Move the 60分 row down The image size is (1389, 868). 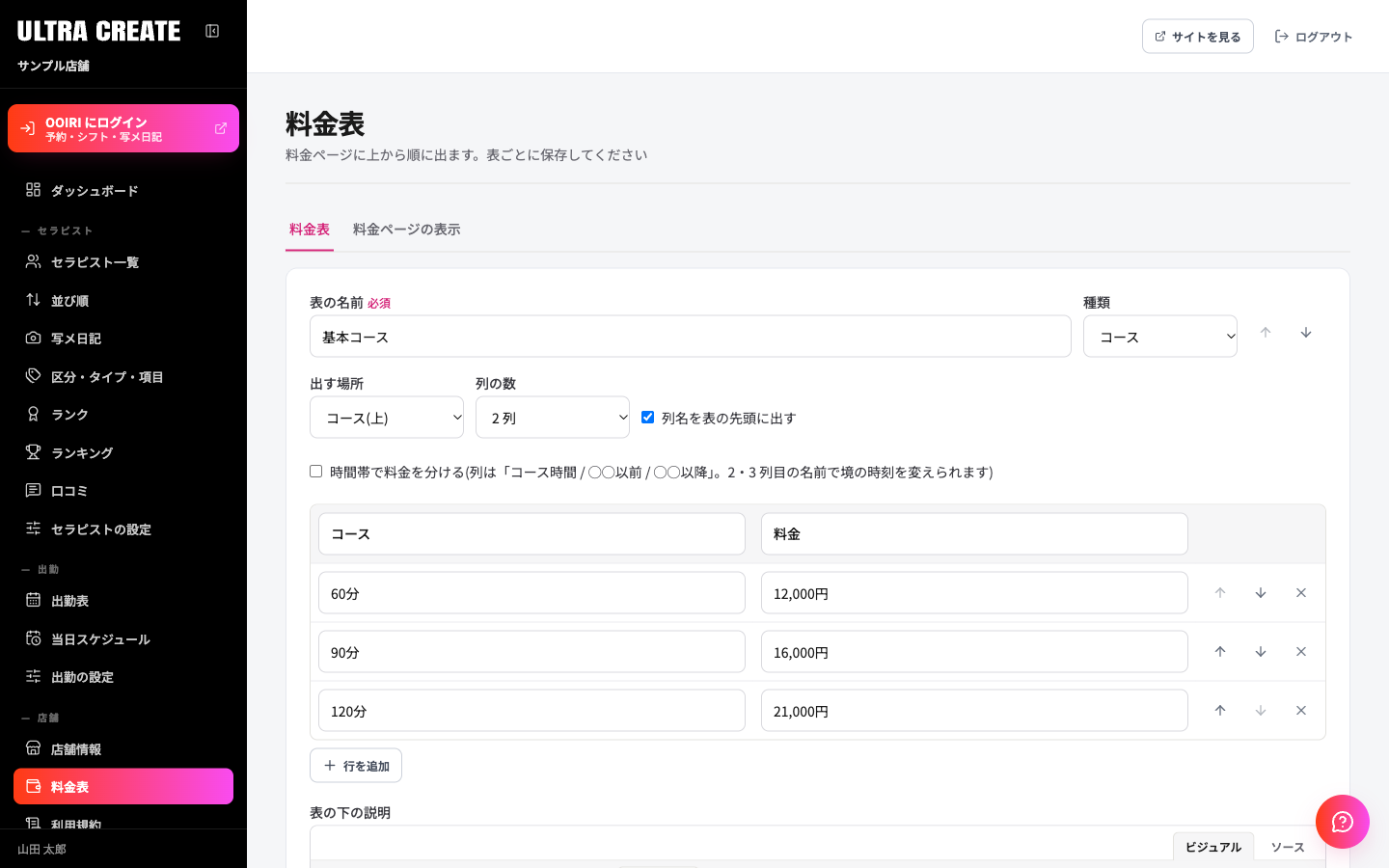1261,593
